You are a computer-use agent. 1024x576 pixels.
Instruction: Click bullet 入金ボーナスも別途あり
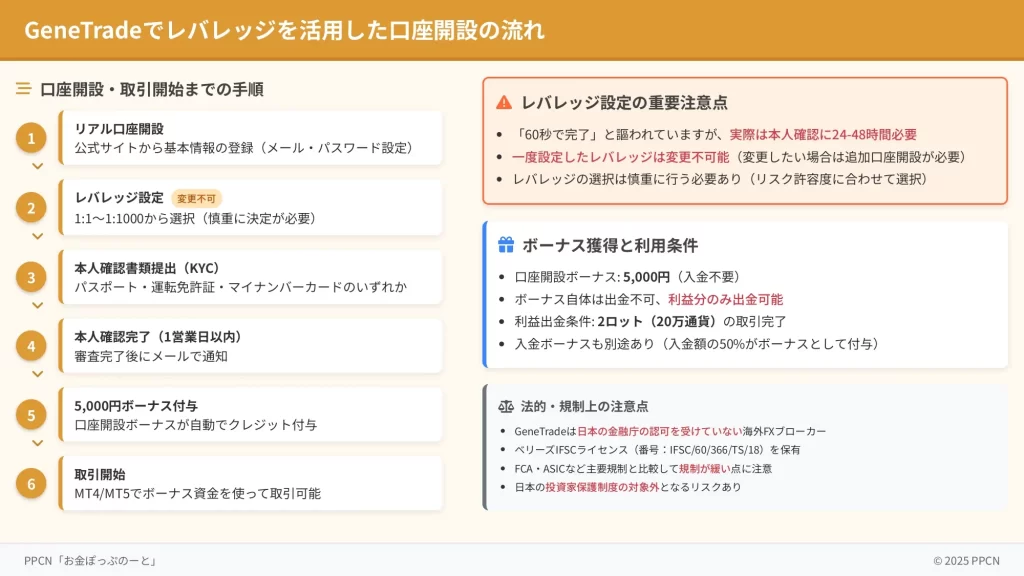pos(699,344)
